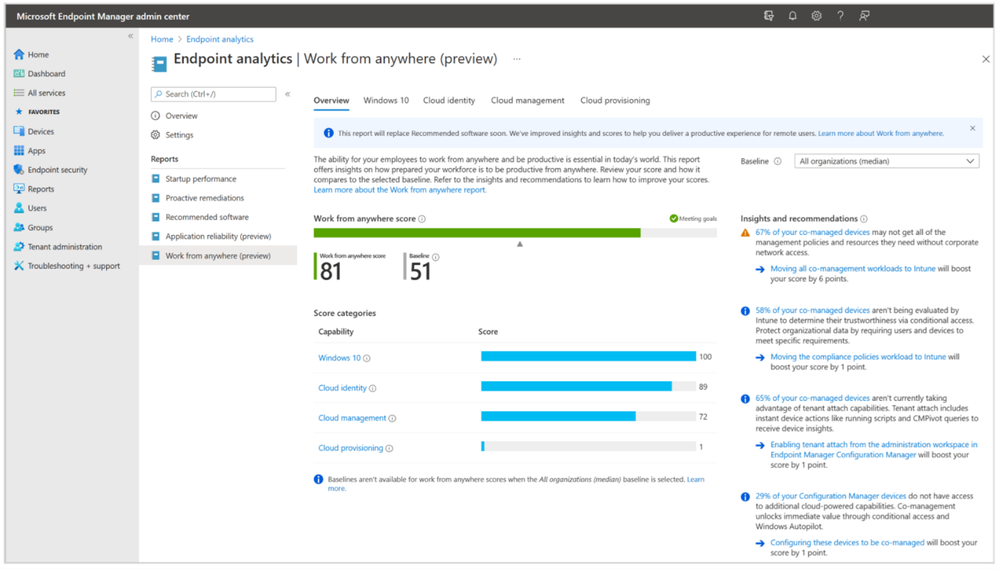Screen dimensions: 999x569
Task: Select Work from anywhere (preview) menu item
Action: tap(218, 256)
